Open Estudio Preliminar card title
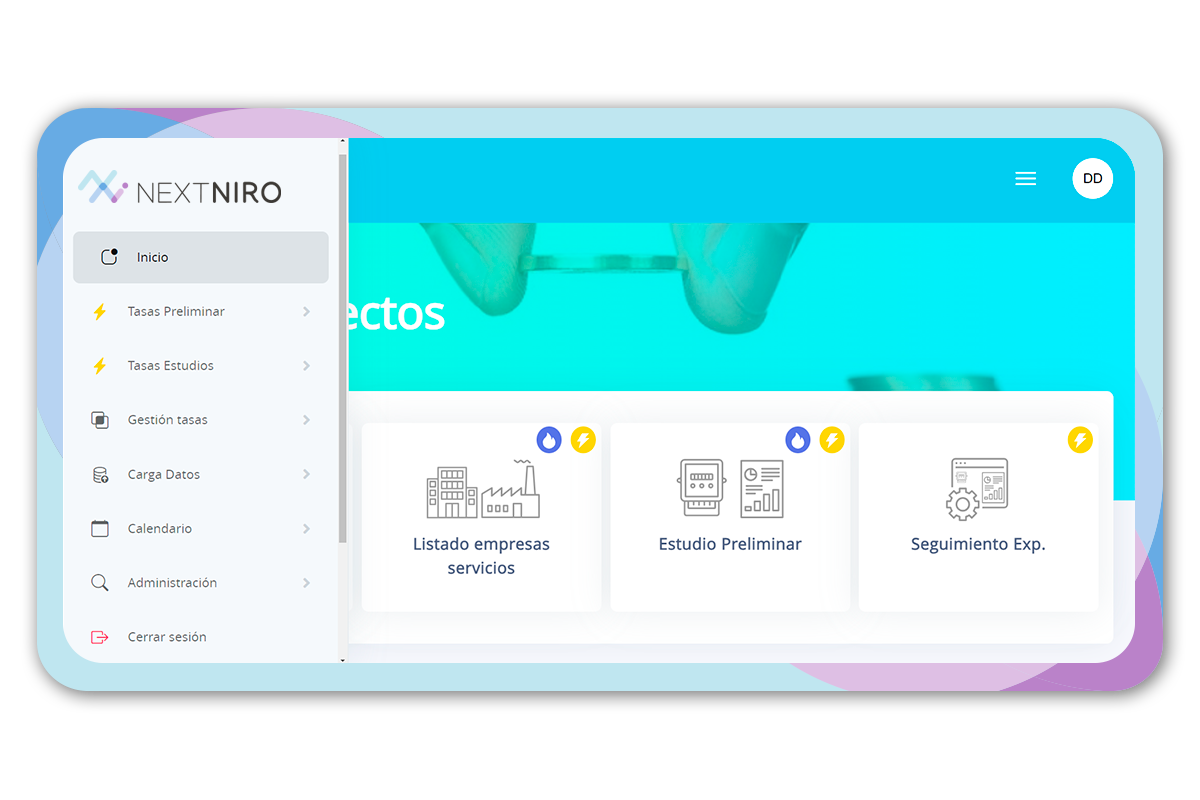This screenshot has width=1200, height=800. (730, 545)
